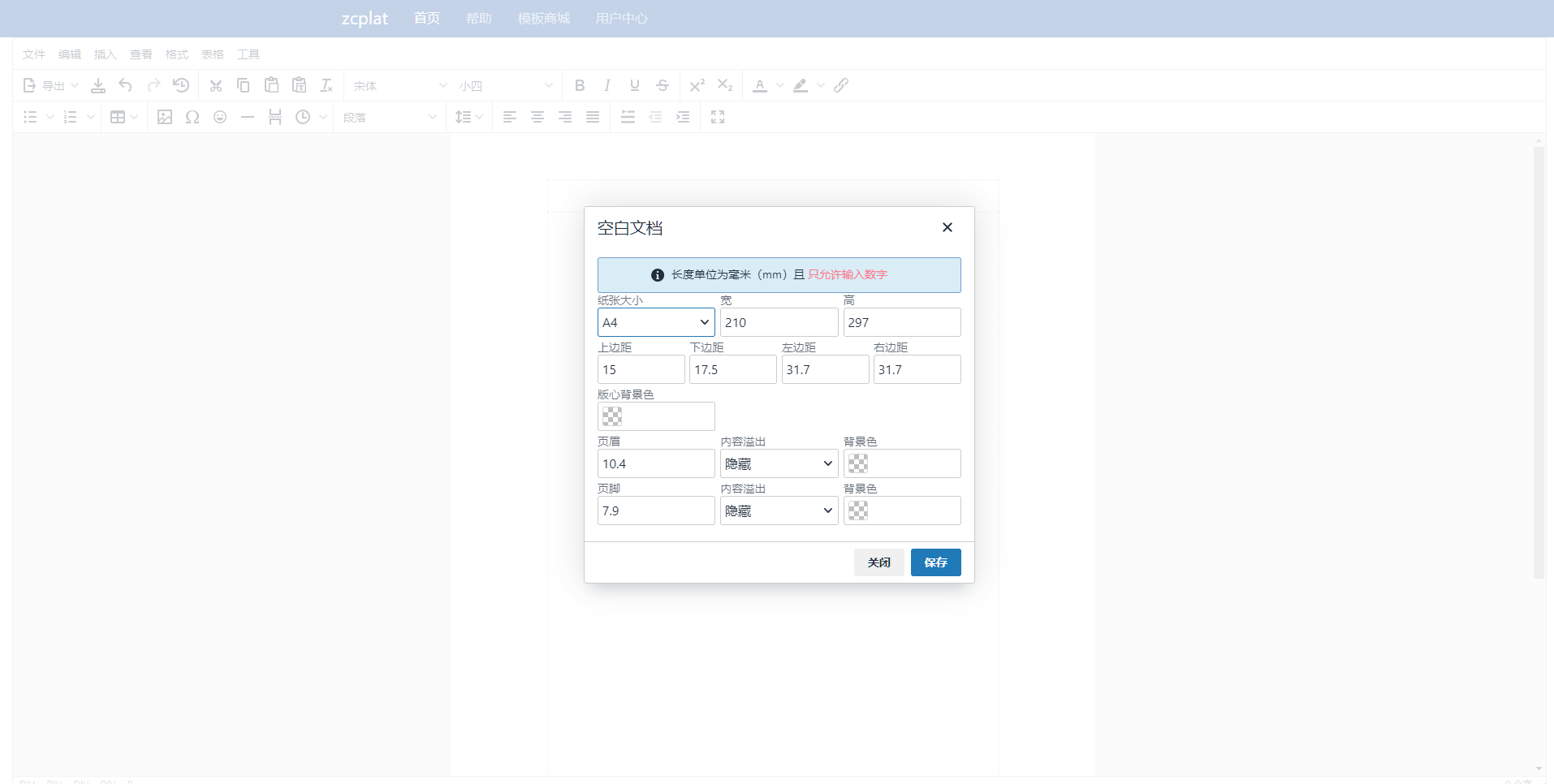Click the insert link icon
This screenshot has width=1554, height=784.
point(841,85)
